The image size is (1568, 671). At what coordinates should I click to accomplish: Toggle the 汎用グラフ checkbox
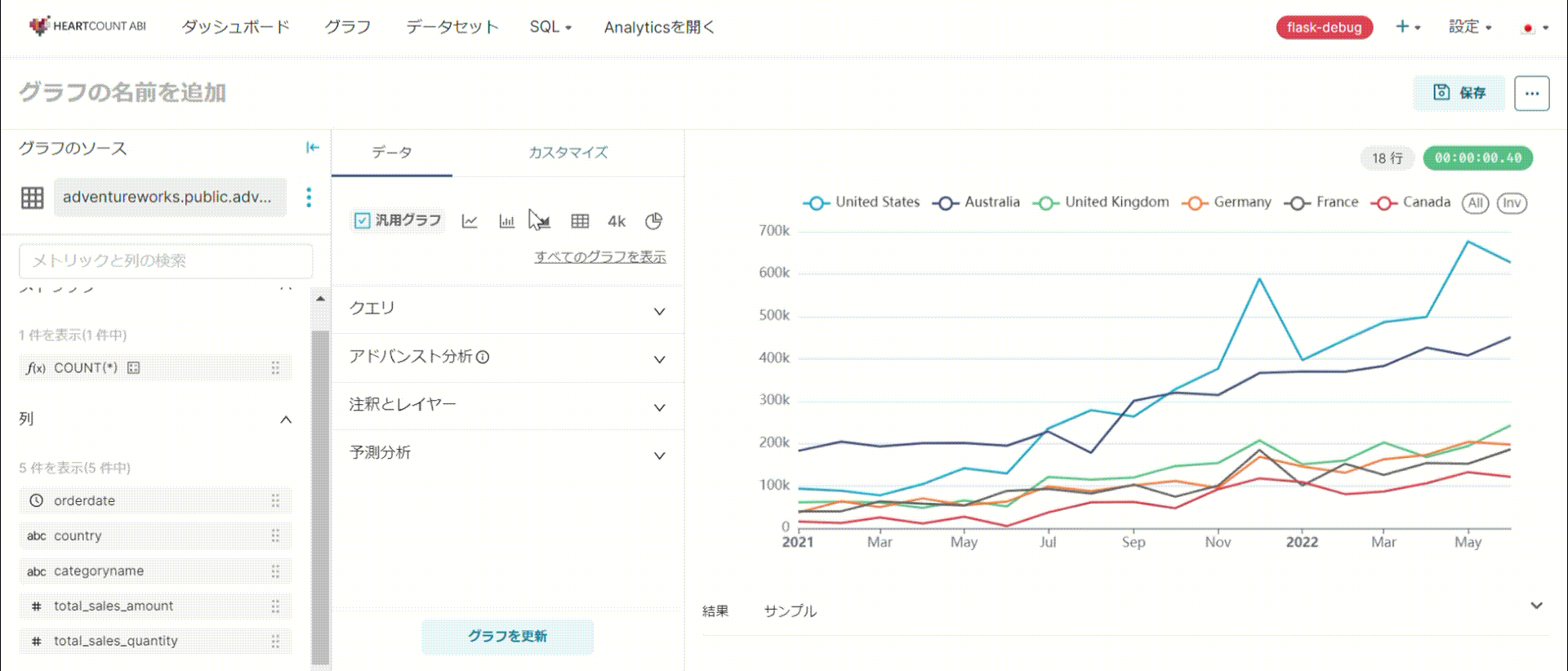point(363,220)
